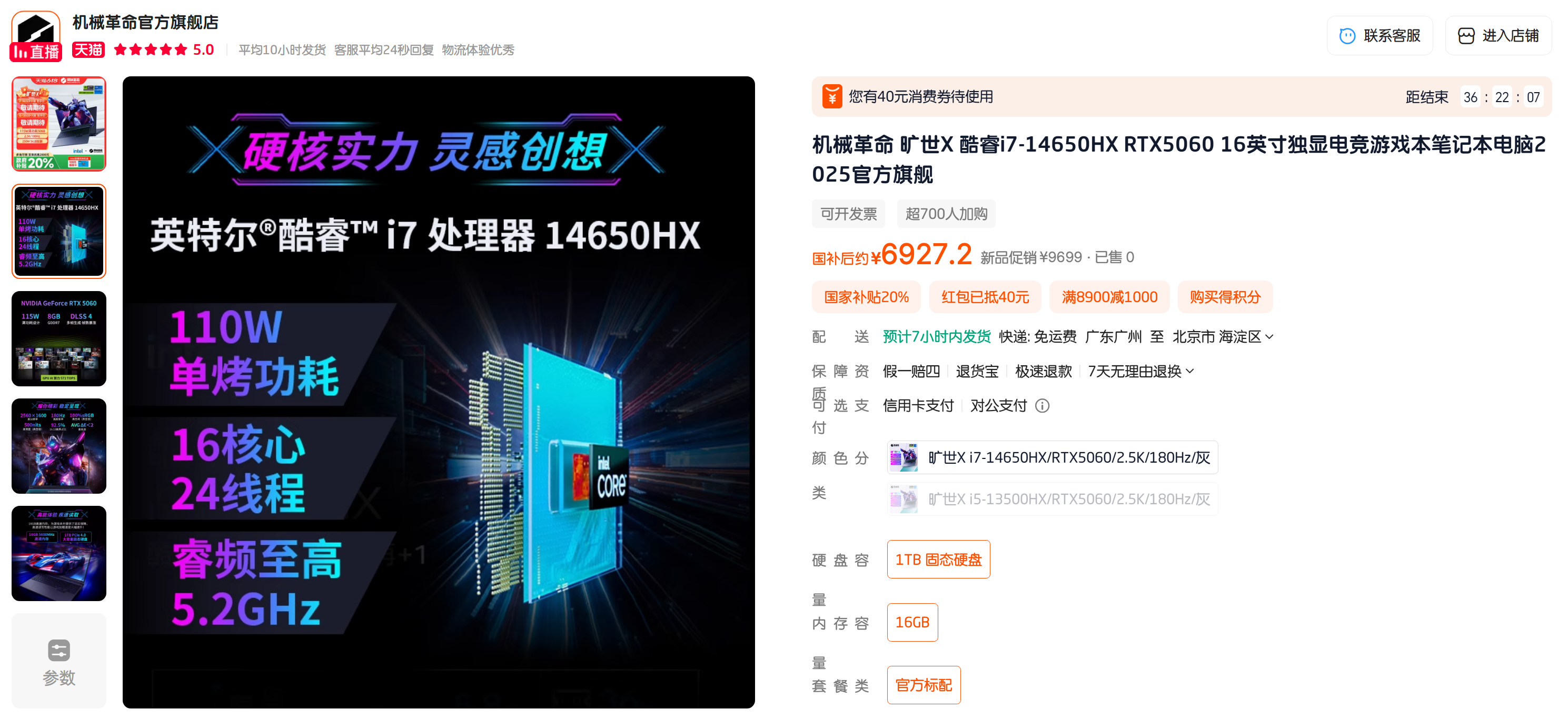Open the 机械革命官方旗舰店 store name link
The width and height of the screenshot is (1568, 719).
pyautogui.click(x=145, y=23)
